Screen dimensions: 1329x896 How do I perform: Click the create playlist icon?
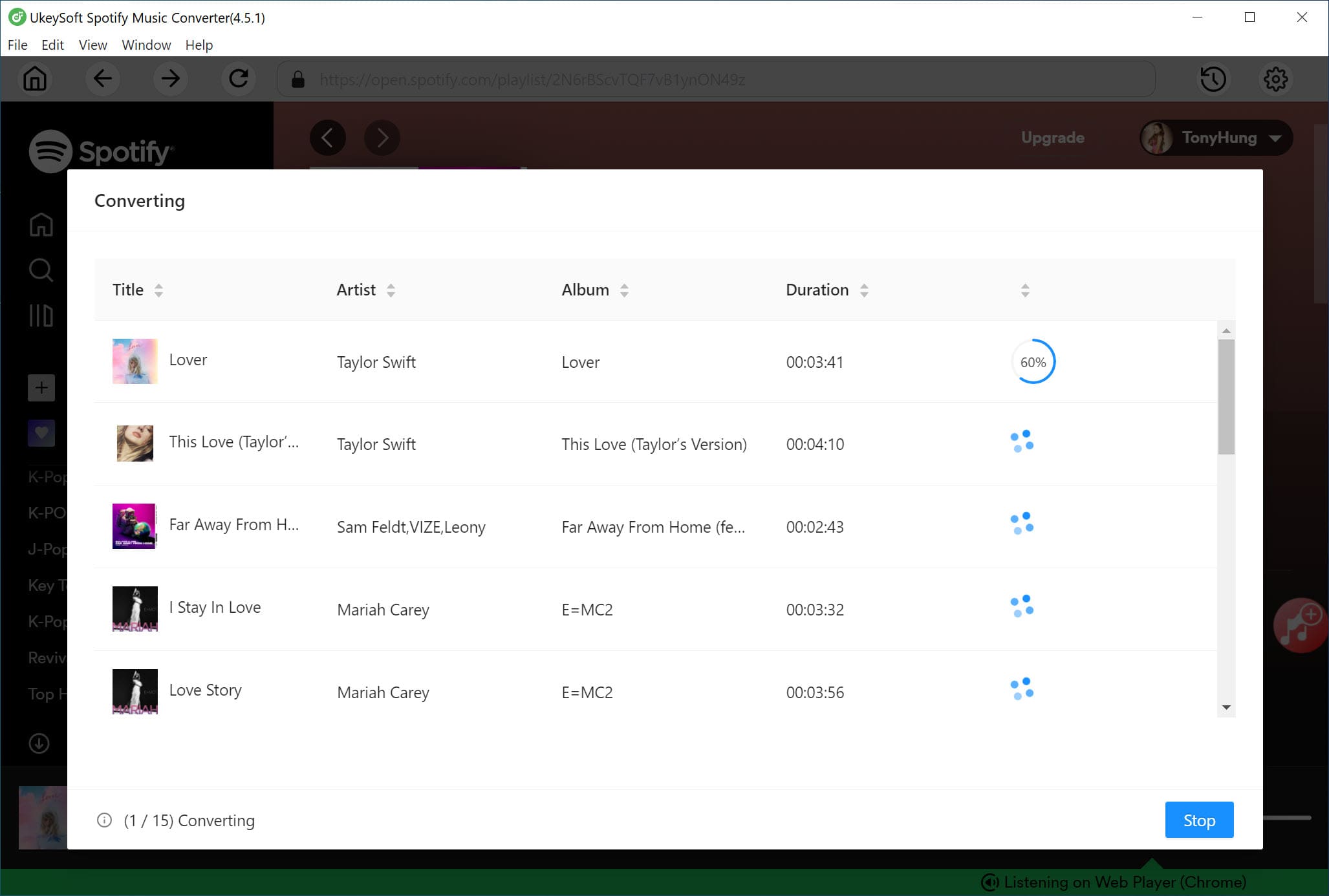(x=40, y=388)
